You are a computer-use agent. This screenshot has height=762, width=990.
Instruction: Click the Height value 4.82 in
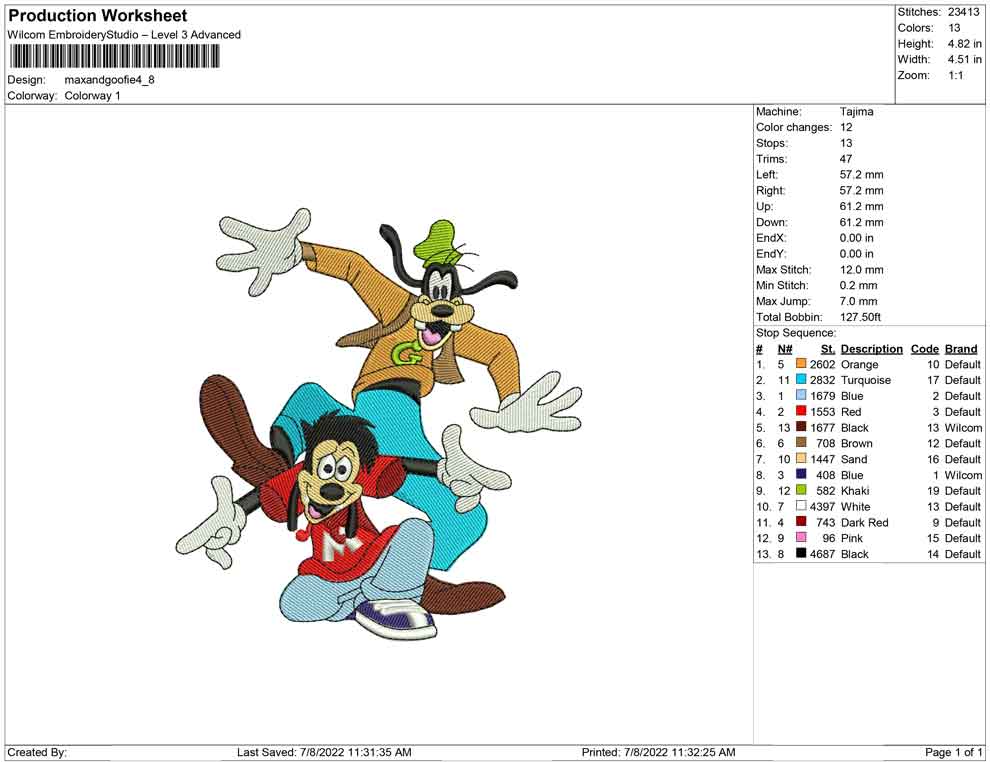point(964,44)
